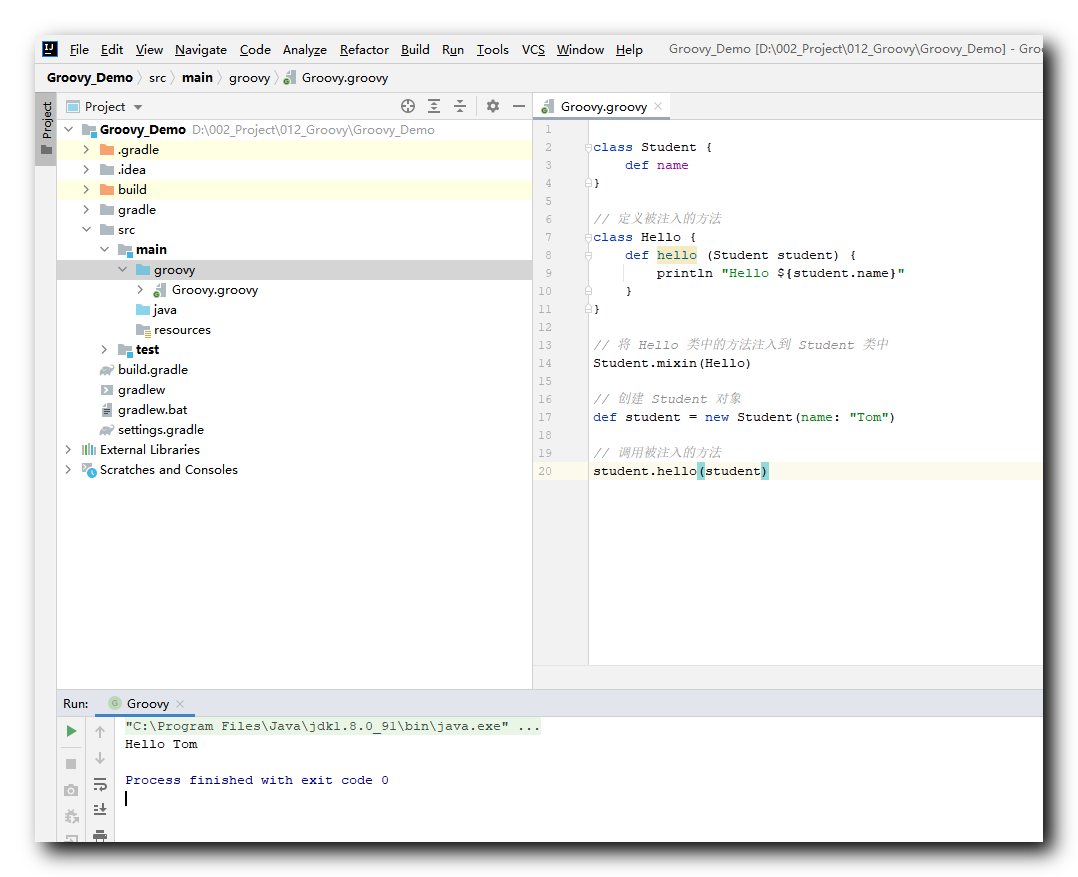Fold the Student class at line 2

tap(588, 147)
